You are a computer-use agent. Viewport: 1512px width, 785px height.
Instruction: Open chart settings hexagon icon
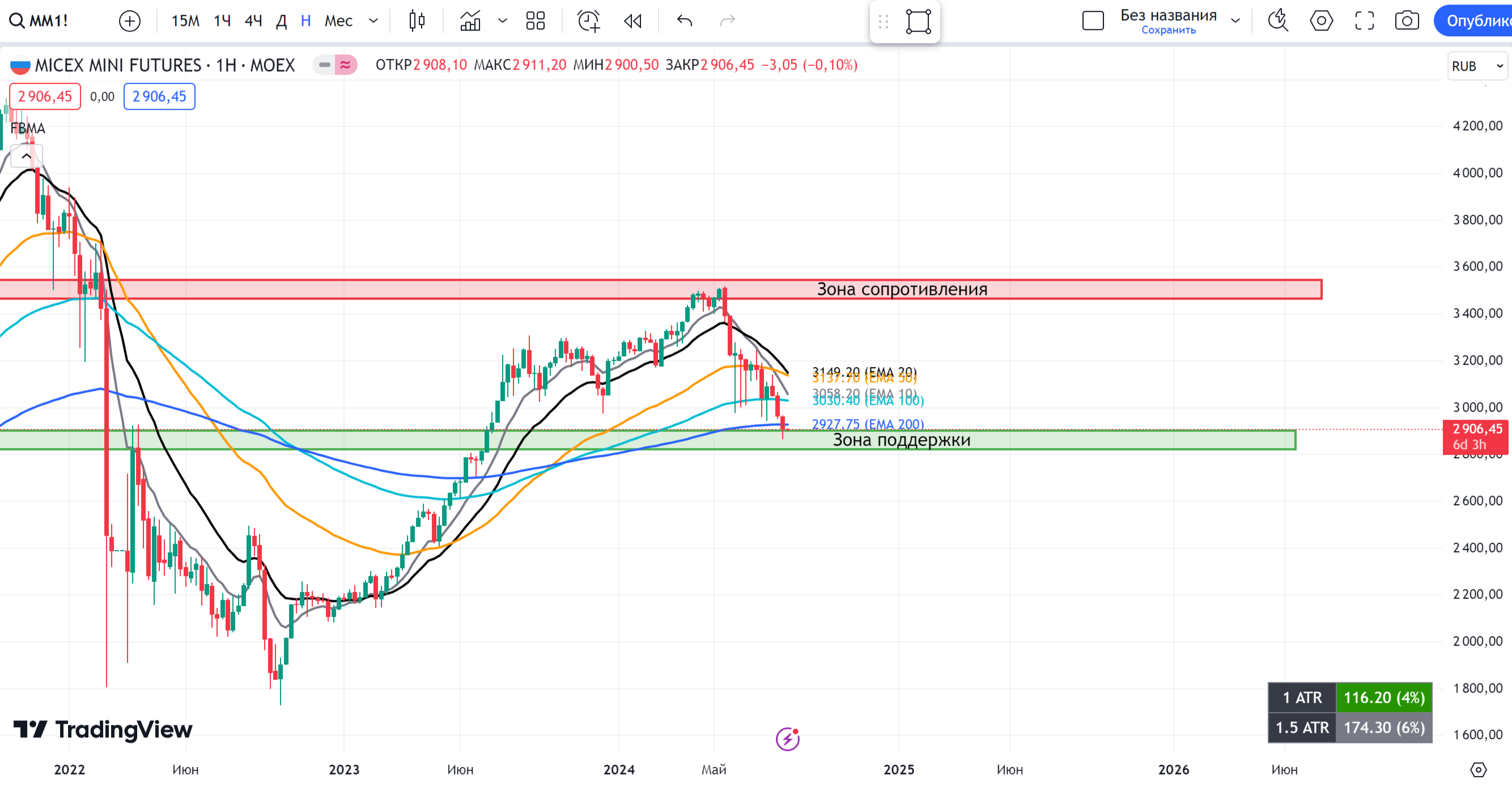[x=1320, y=21]
